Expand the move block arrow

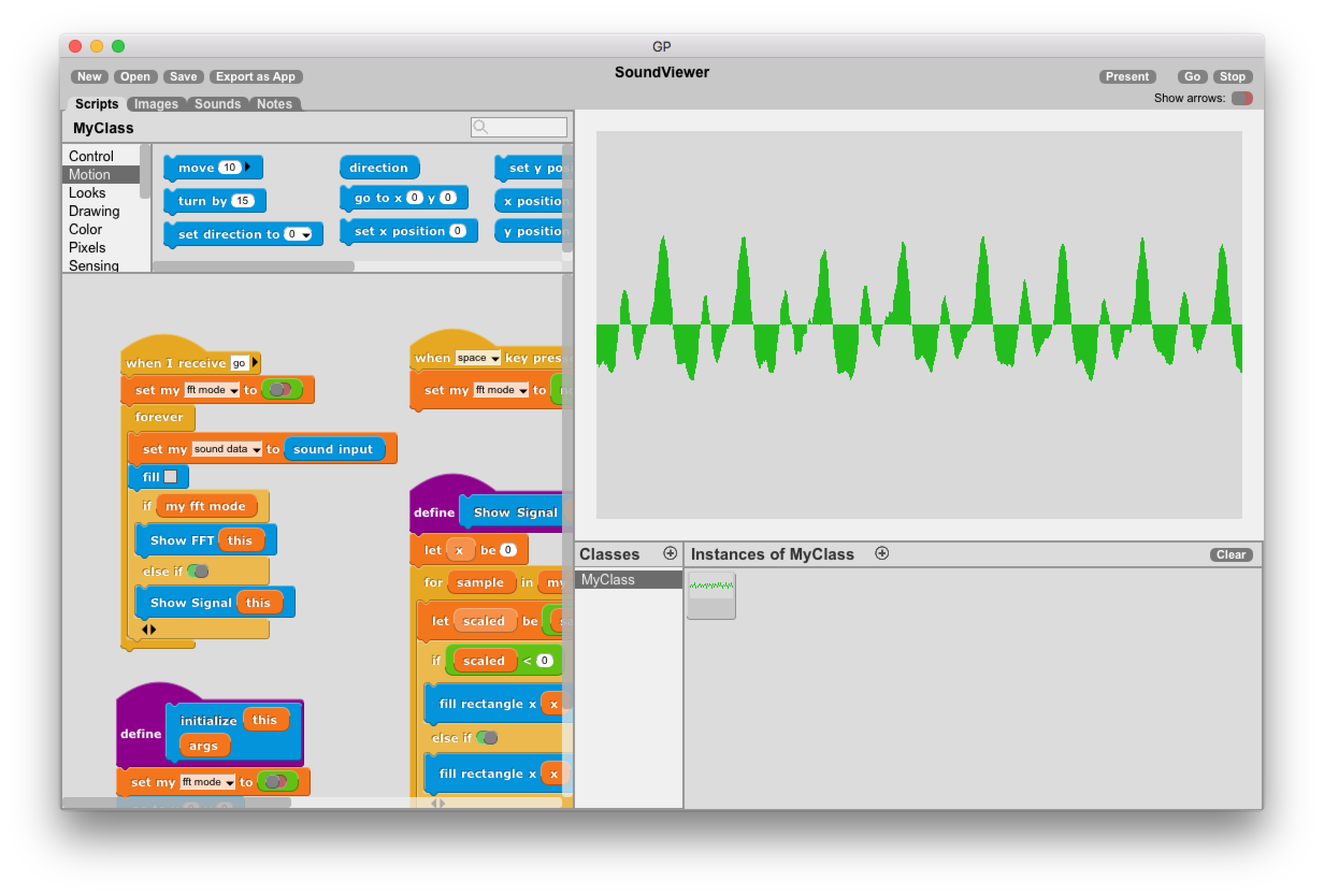[x=248, y=167]
